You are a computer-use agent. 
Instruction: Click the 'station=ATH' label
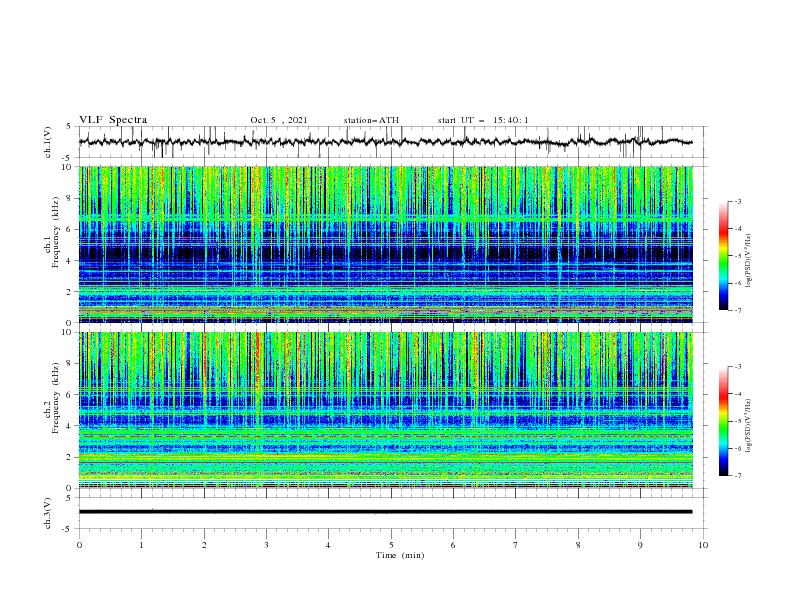pos(371,120)
